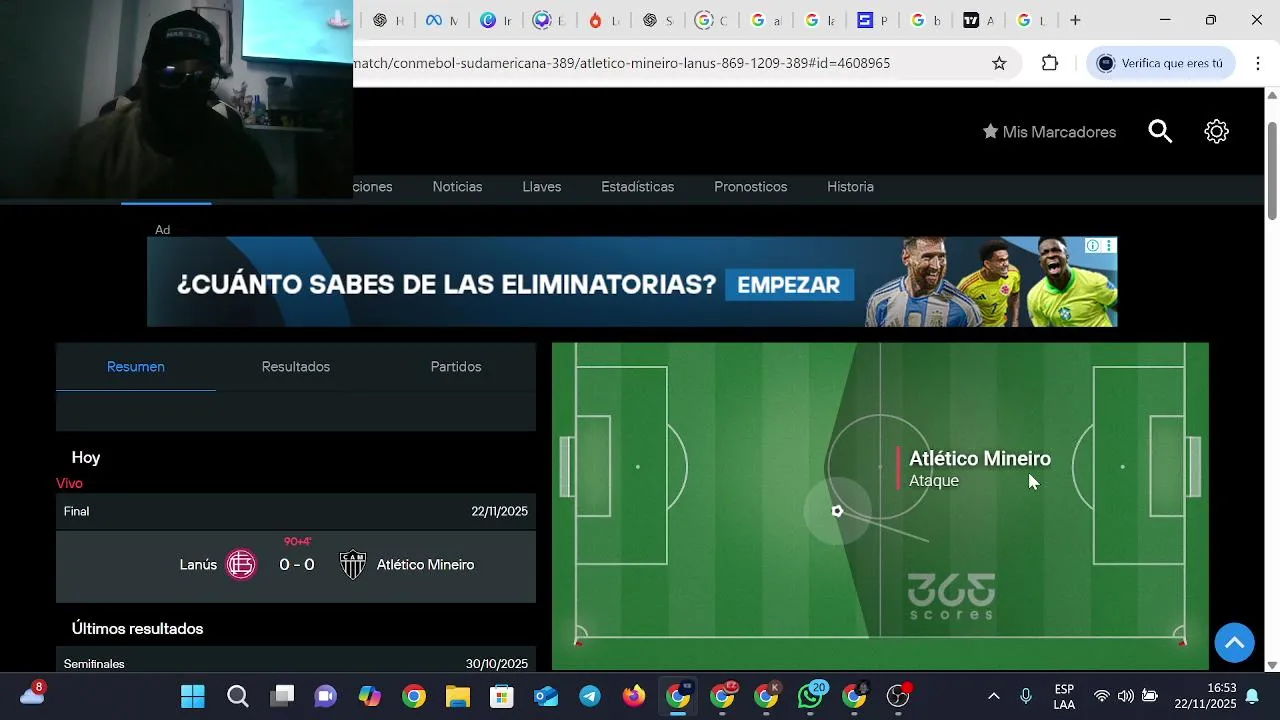Click the 30/10/2025 date text

496,664
